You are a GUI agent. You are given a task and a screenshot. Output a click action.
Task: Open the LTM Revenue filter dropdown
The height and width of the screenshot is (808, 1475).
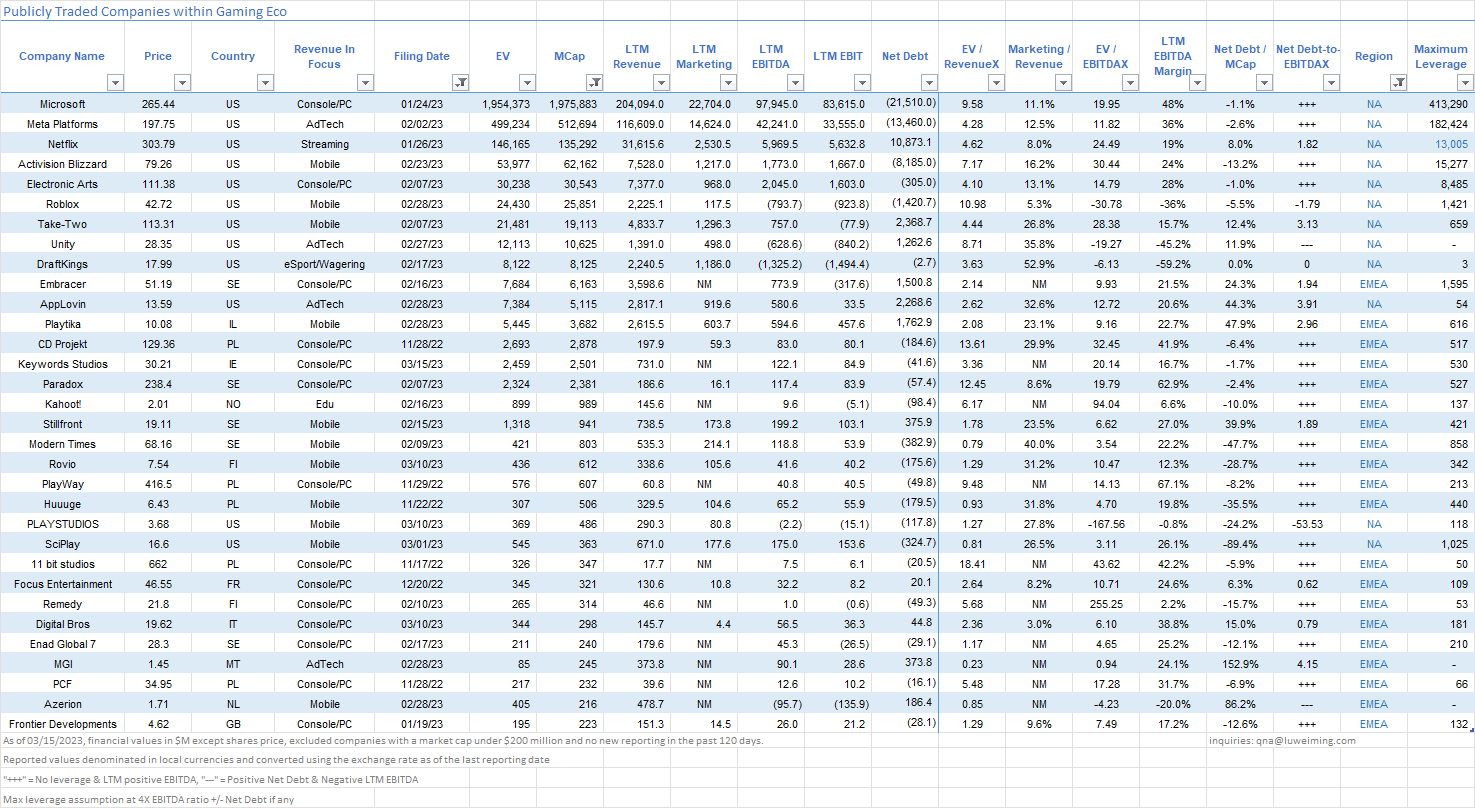(661, 83)
